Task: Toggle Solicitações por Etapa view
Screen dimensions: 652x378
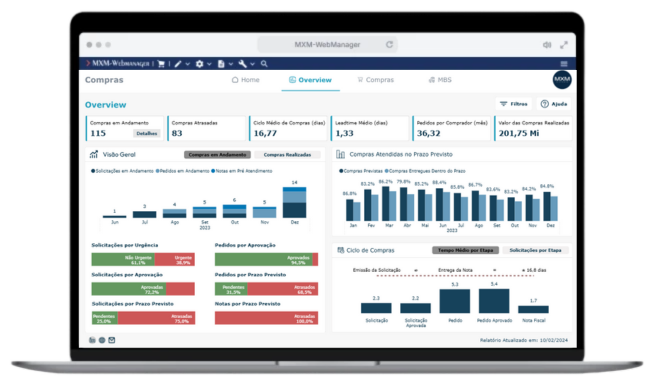Action: pyautogui.click(x=535, y=250)
